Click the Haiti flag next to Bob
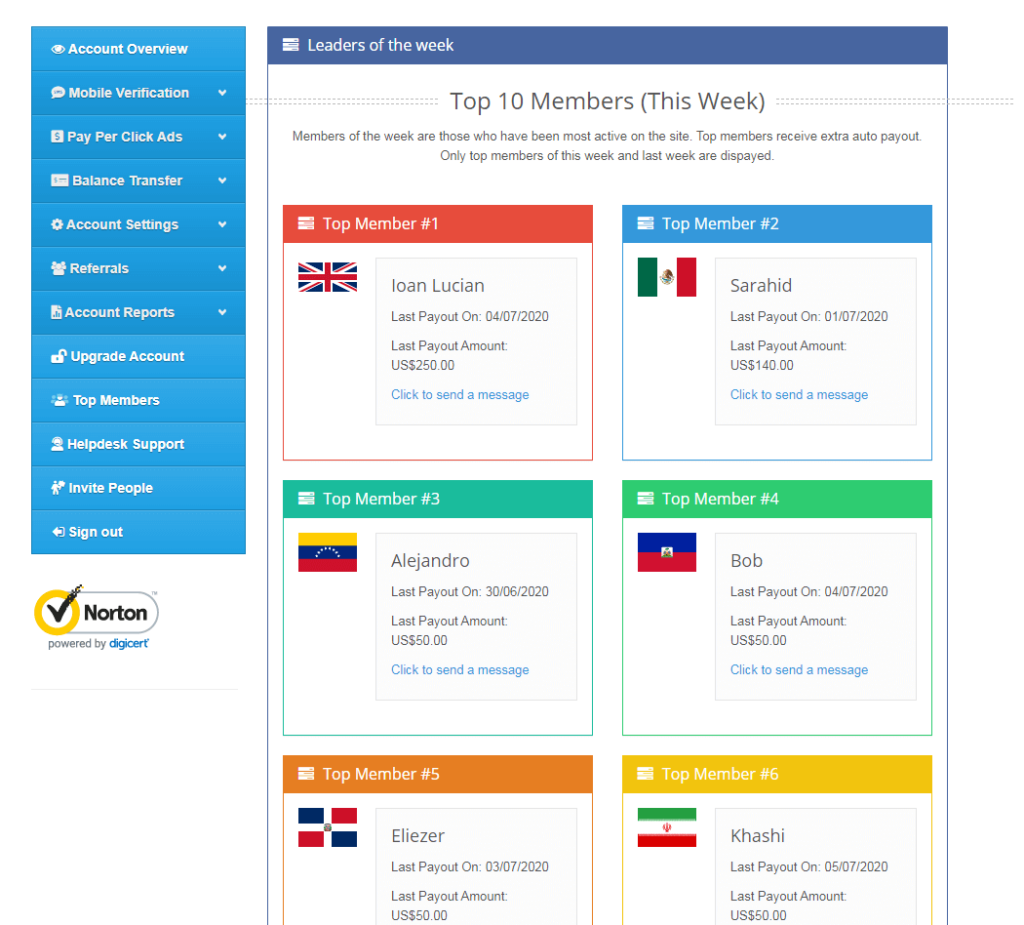Screen dimensions: 1024x925 pyautogui.click(x=666, y=552)
